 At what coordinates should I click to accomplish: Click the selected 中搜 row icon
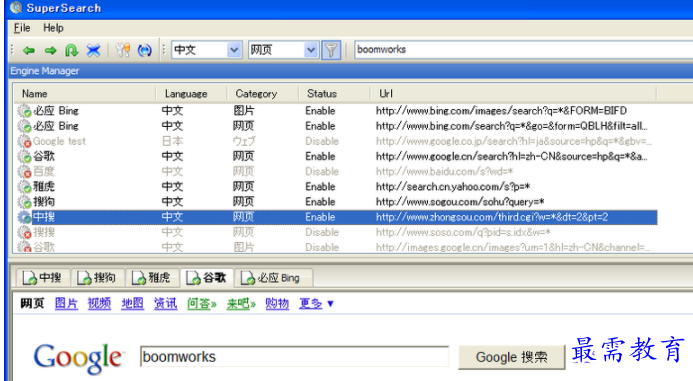tap(24, 217)
